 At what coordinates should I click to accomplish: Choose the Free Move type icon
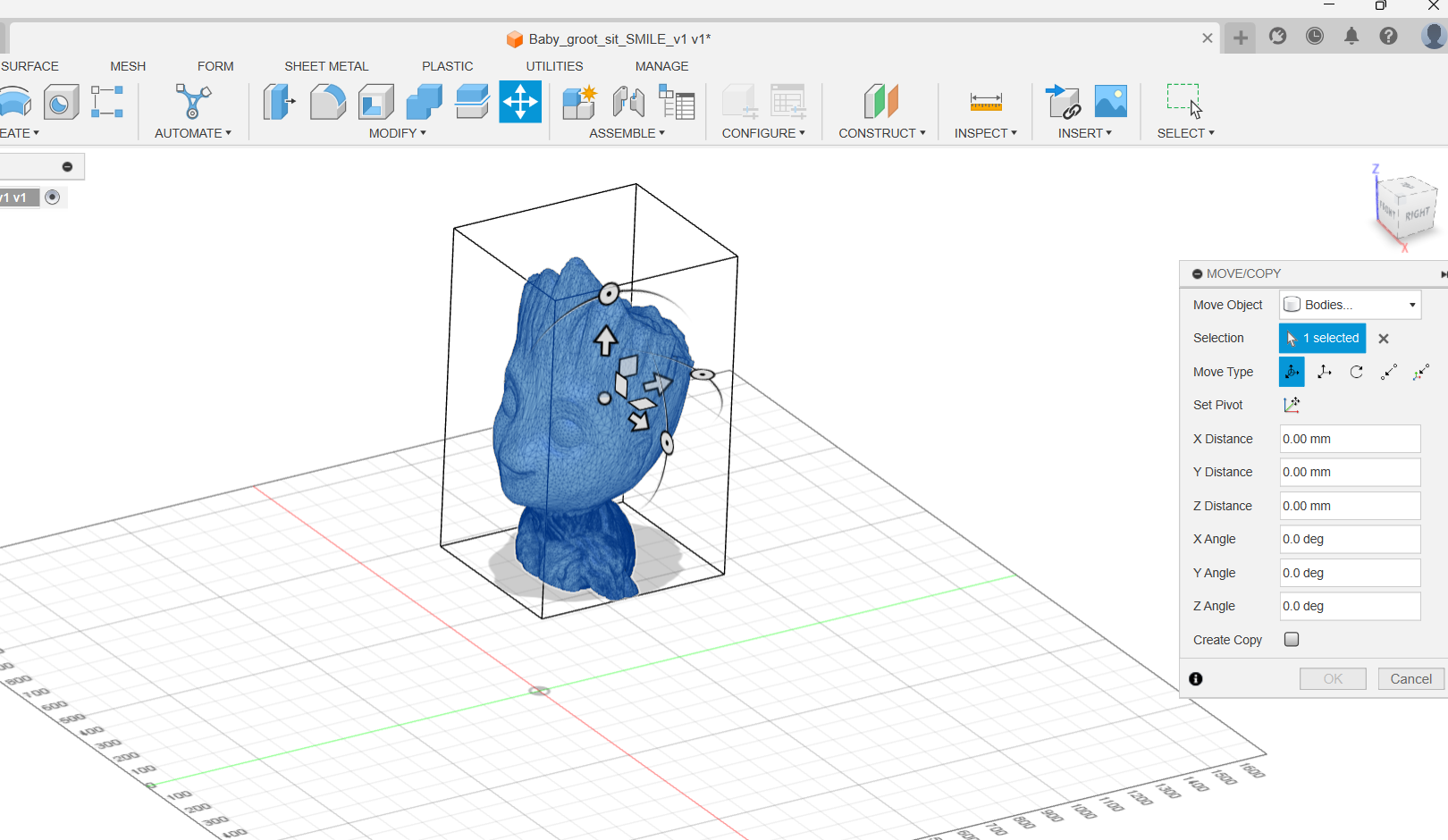[1292, 372]
